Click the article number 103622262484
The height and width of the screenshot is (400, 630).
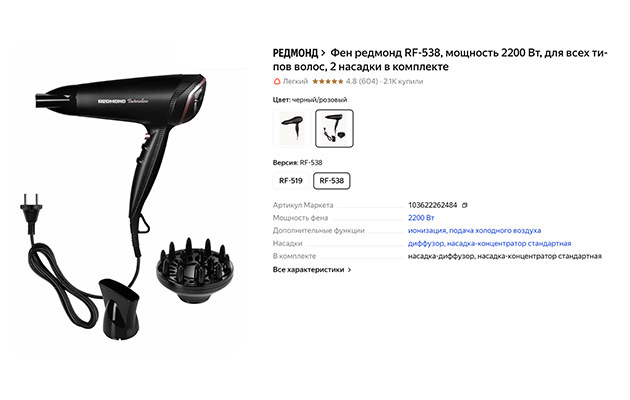pos(432,205)
